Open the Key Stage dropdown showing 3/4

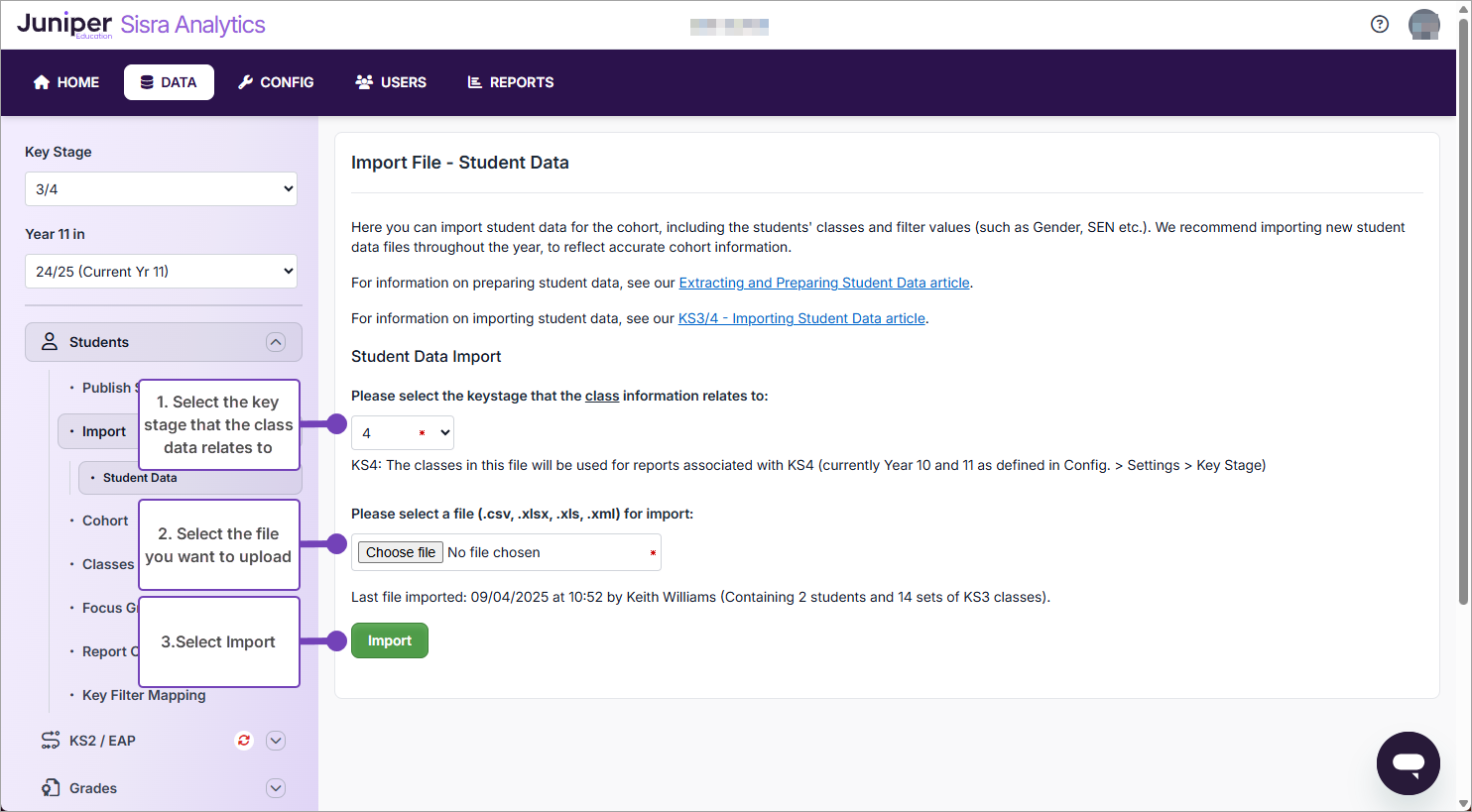pos(161,188)
